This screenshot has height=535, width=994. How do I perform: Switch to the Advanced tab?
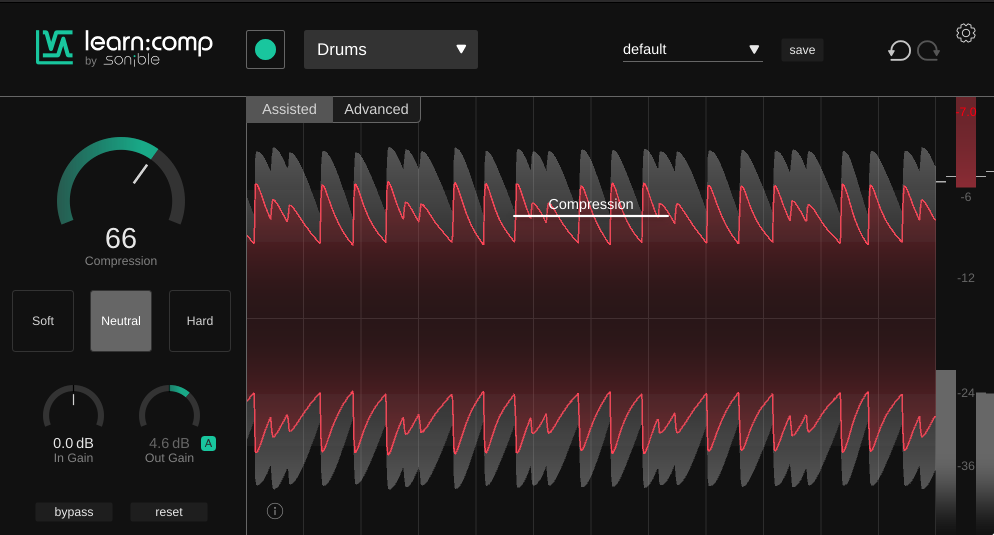click(376, 109)
